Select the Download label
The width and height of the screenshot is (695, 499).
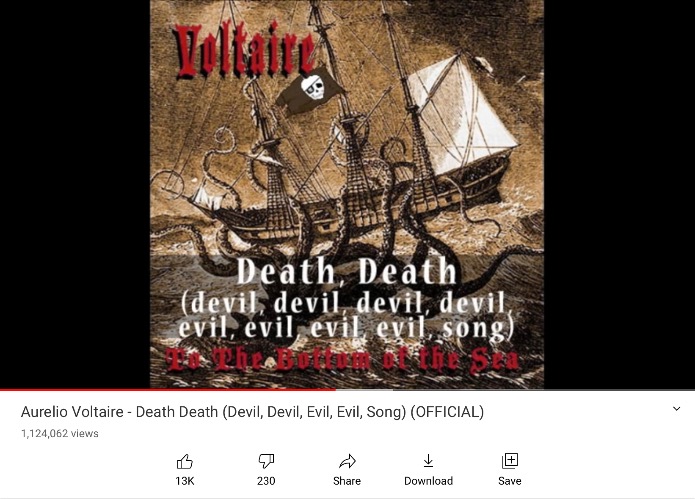(428, 481)
